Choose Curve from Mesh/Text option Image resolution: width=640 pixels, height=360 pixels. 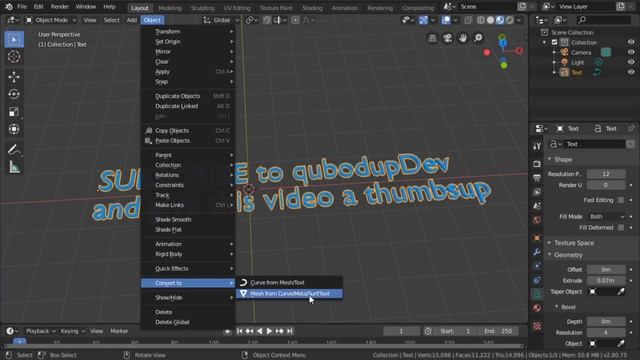click(x=289, y=282)
